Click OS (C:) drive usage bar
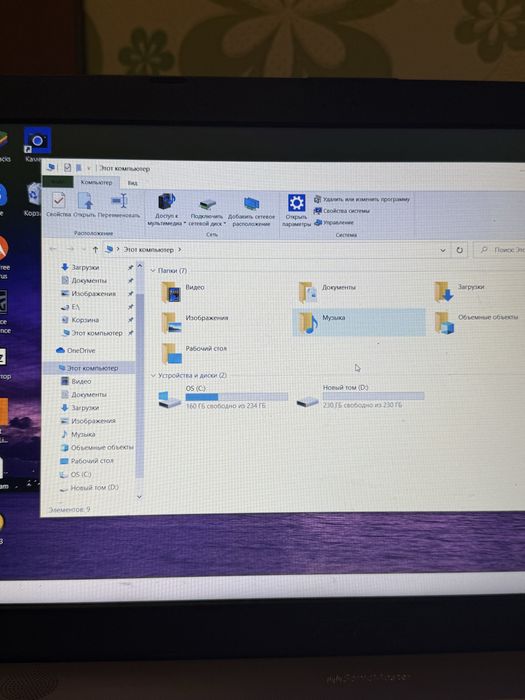Screen dimensions: 525x700 coord(237,397)
